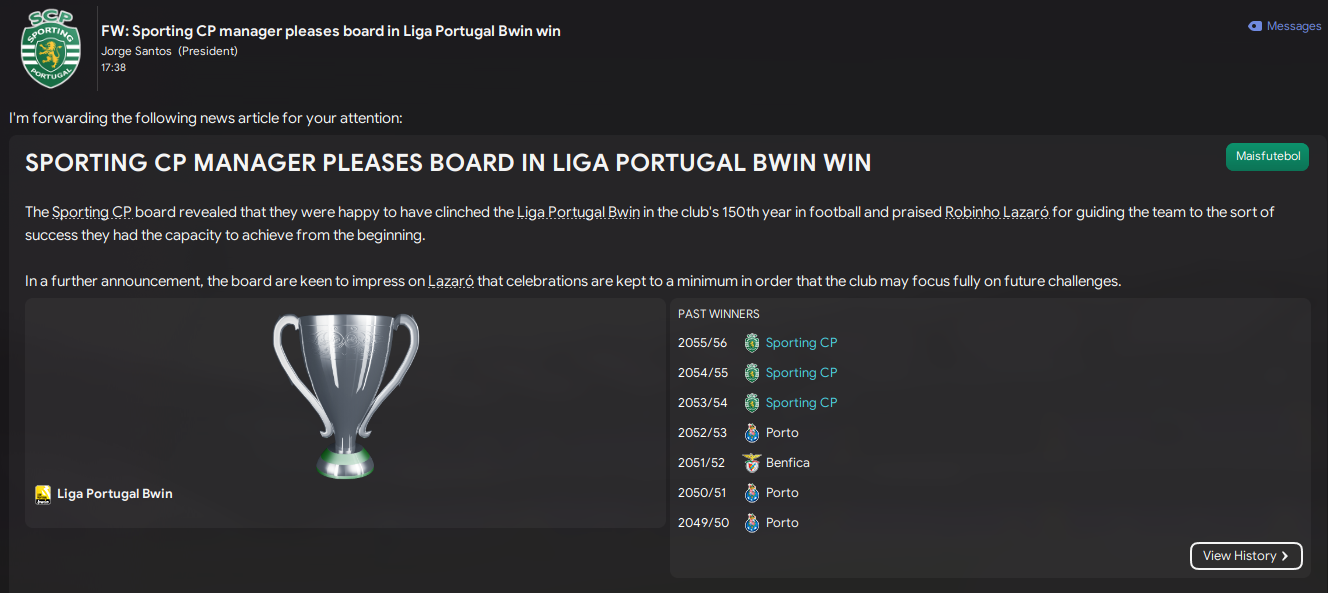Viewport: 1328px width, 593px height.
Task: Click Porto badge beside 2052/53
Action: (752, 433)
